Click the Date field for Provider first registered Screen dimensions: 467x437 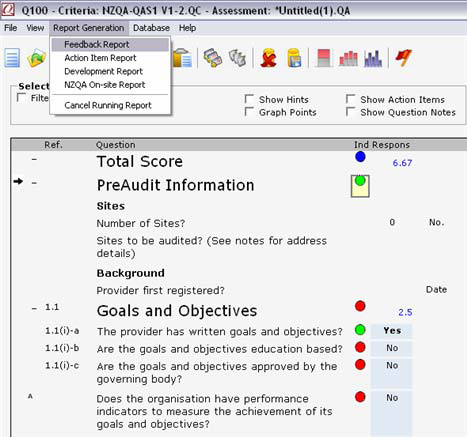pos(436,289)
